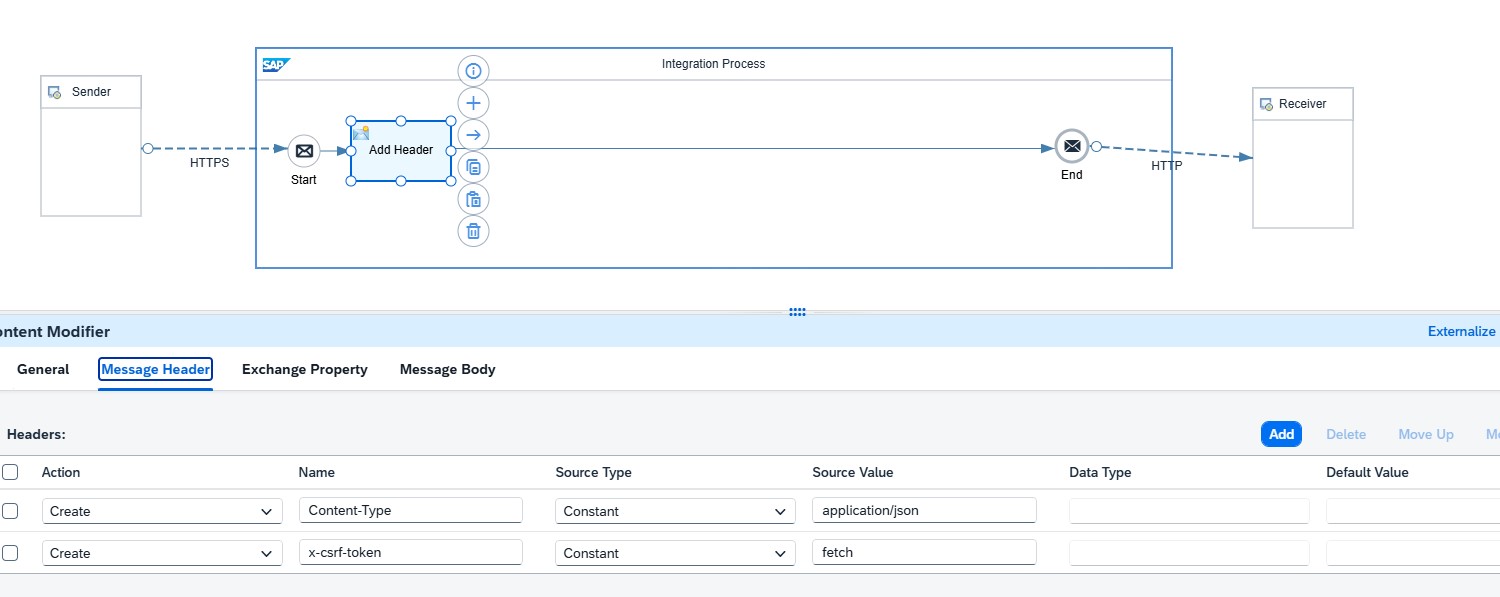The width and height of the screenshot is (1500, 597).
Task: Open Source Type dropdown for x-csrf-token row
Action: (675, 553)
